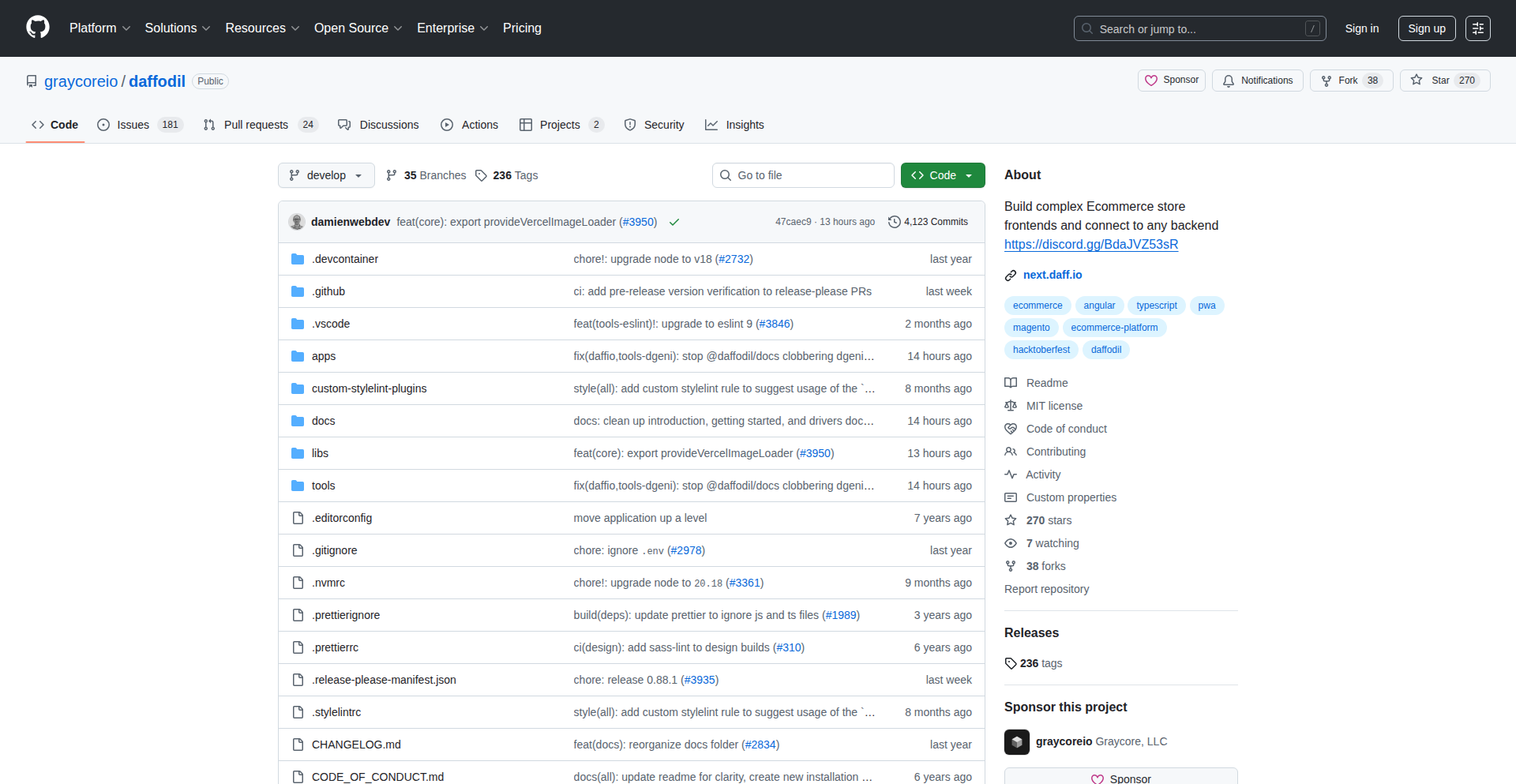1516x784 pixels.
Task: Expand the Enterprise menu
Action: click(452, 28)
